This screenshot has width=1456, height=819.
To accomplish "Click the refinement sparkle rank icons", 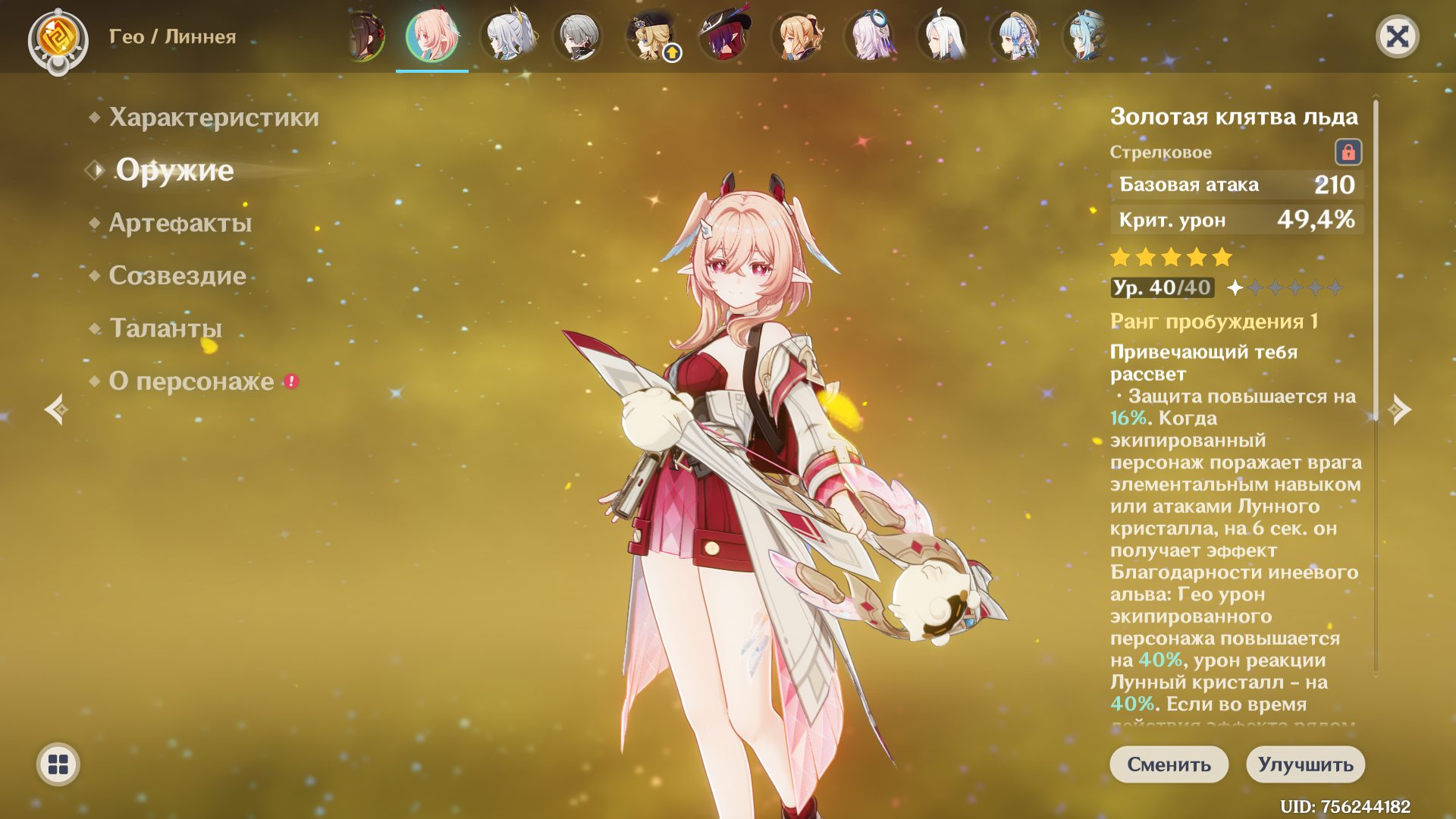I will pyautogui.click(x=1285, y=287).
